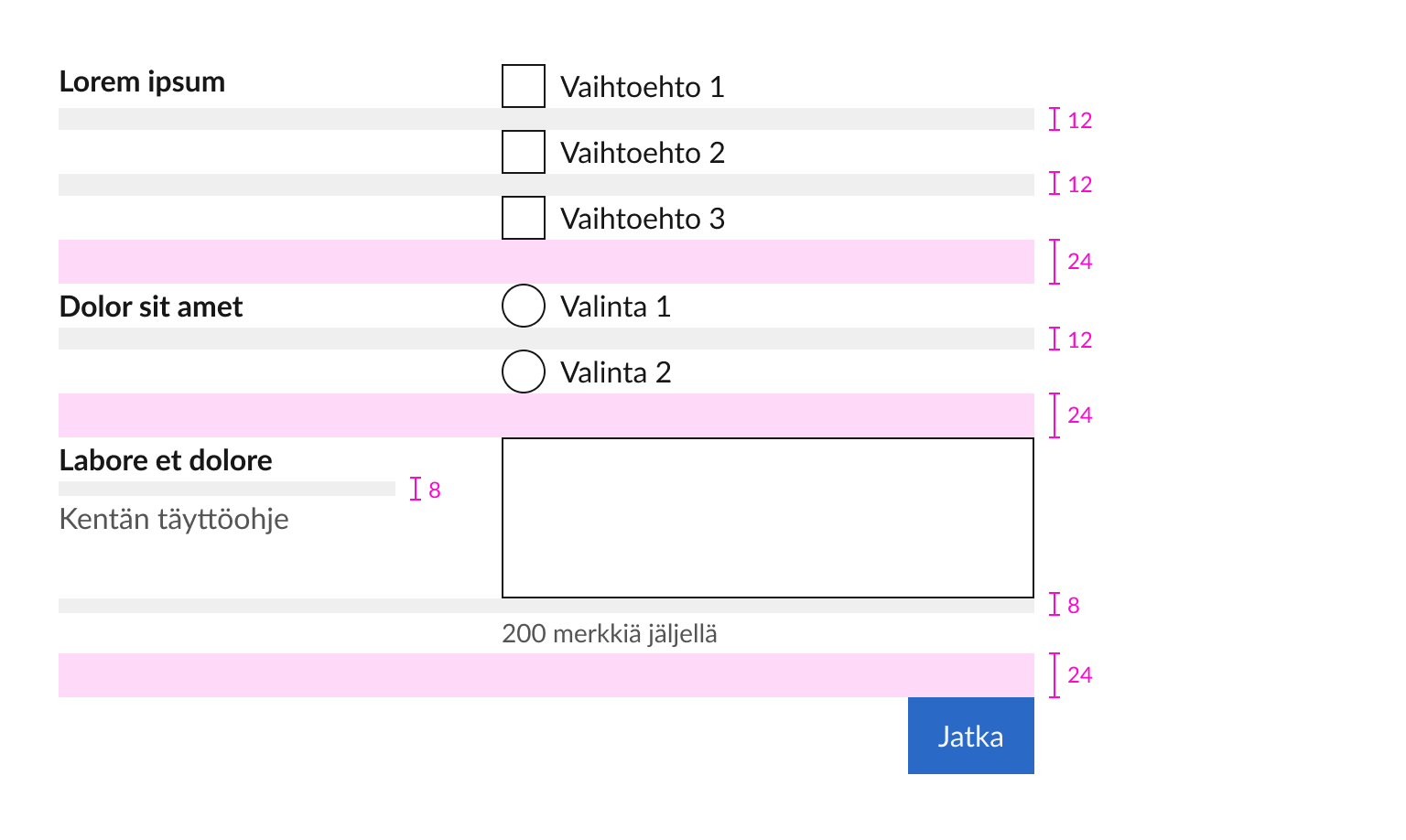
Task: Click the 24 spacing marker below Valinta 2
Action: (1079, 415)
